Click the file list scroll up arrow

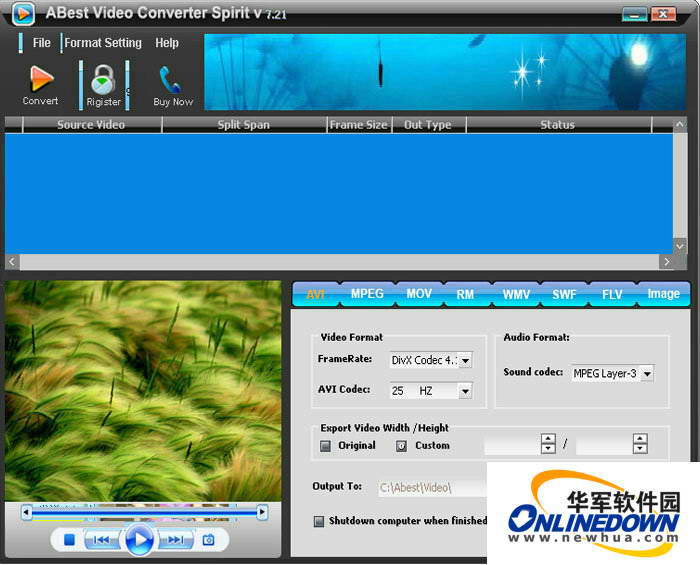(679, 125)
